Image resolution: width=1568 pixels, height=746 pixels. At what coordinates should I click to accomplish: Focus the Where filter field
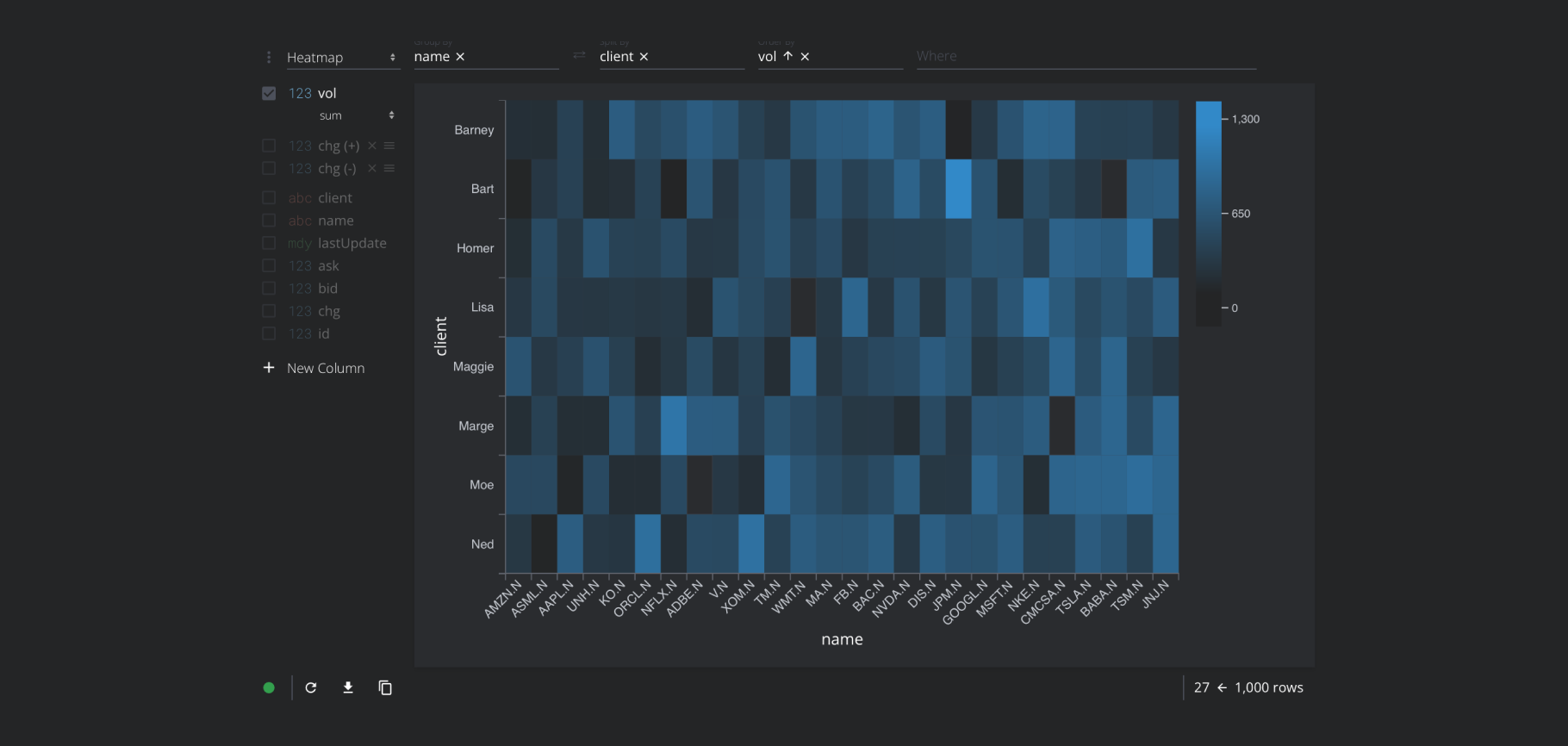click(x=1086, y=56)
